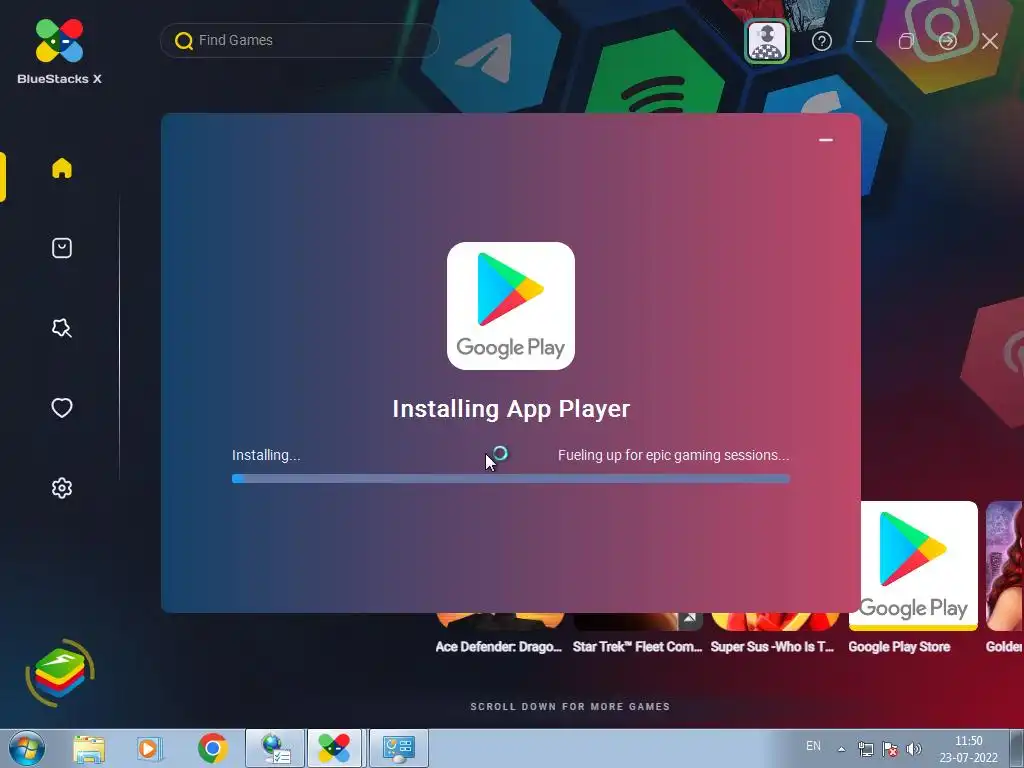Open Star Trek Fleet Com... game title
Image resolution: width=1024 pixels, height=768 pixels.
pos(637,647)
